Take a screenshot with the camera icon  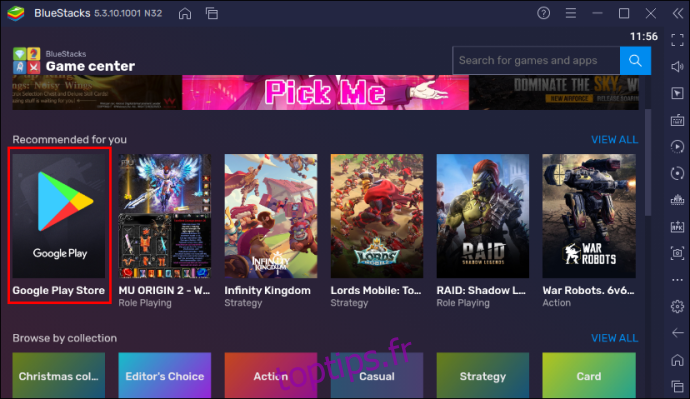tap(677, 253)
